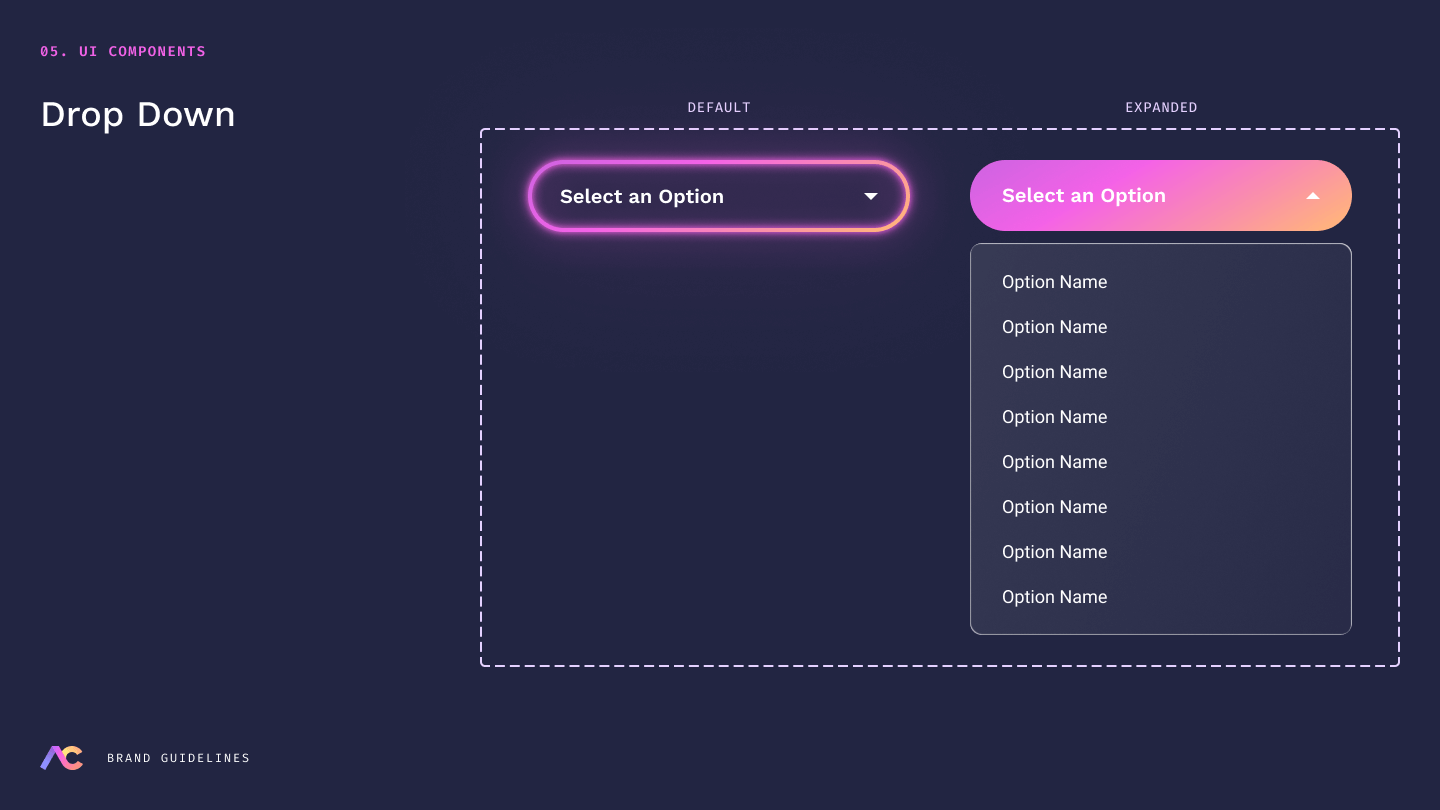Choose the fifth Option Name in the list

tap(1055, 462)
